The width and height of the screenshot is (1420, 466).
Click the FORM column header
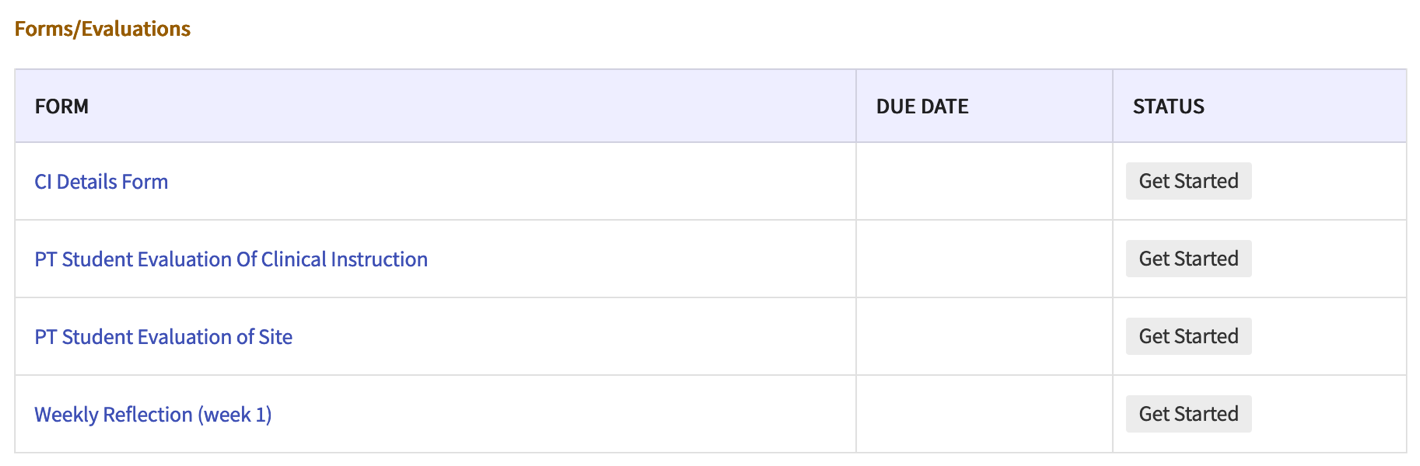pyautogui.click(x=62, y=106)
